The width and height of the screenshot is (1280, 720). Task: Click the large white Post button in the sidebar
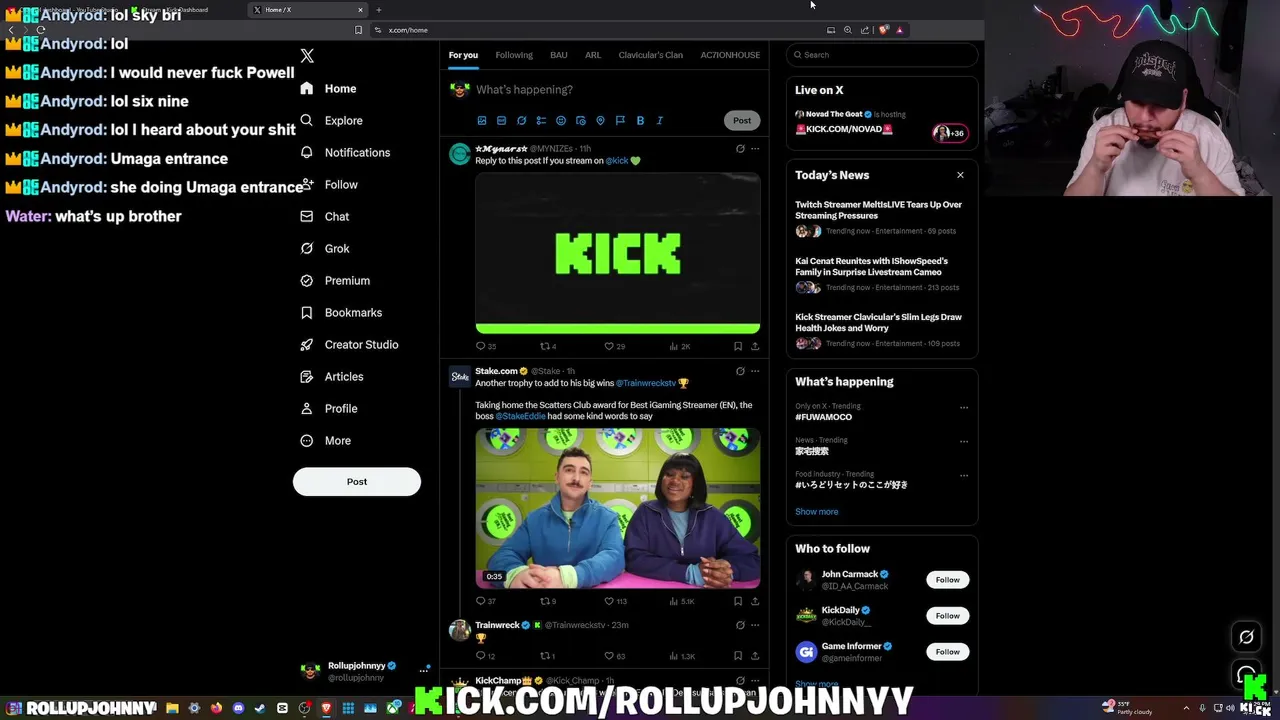(x=357, y=482)
